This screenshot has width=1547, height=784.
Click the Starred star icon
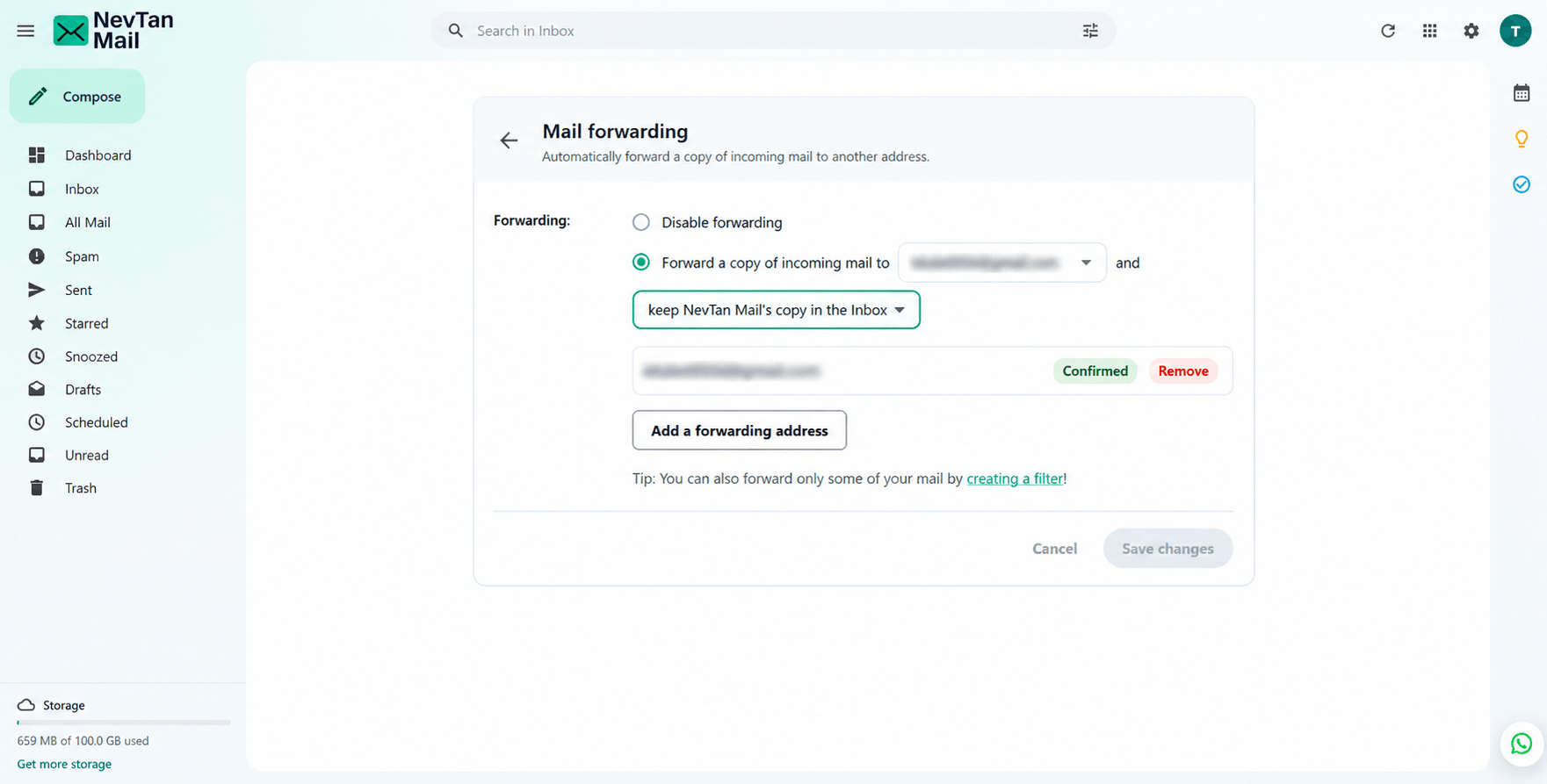click(x=36, y=323)
